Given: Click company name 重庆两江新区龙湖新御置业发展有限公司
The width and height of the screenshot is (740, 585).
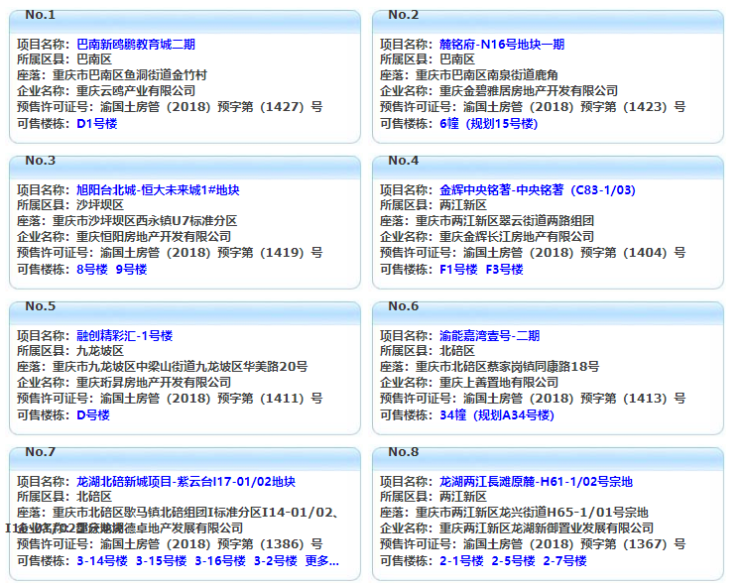Looking at the screenshot, I should point(547,528).
